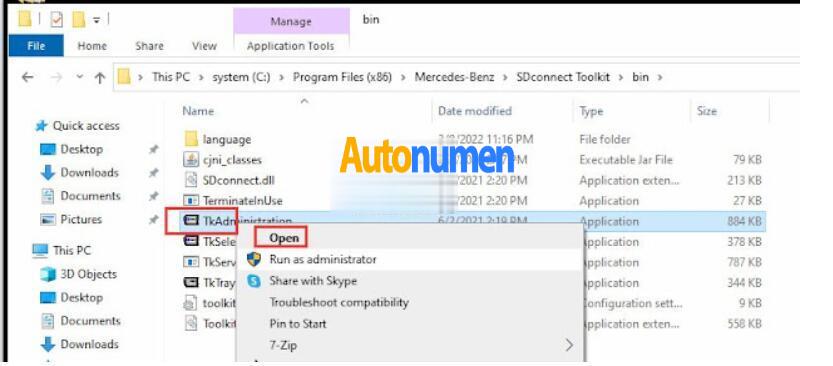Sort by Type column header

click(591, 111)
